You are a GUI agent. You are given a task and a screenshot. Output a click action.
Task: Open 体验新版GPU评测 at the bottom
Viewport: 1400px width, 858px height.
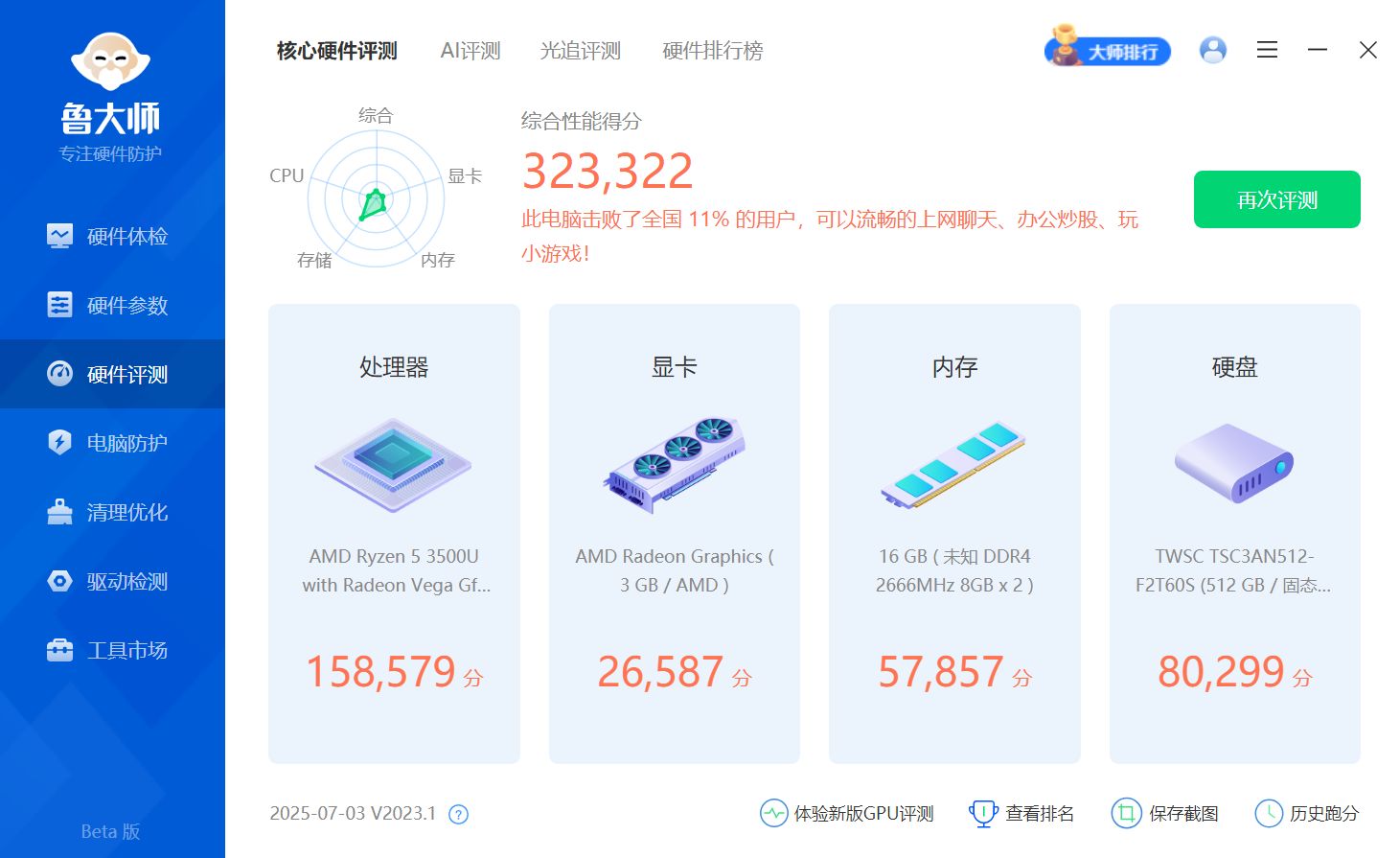click(772, 813)
